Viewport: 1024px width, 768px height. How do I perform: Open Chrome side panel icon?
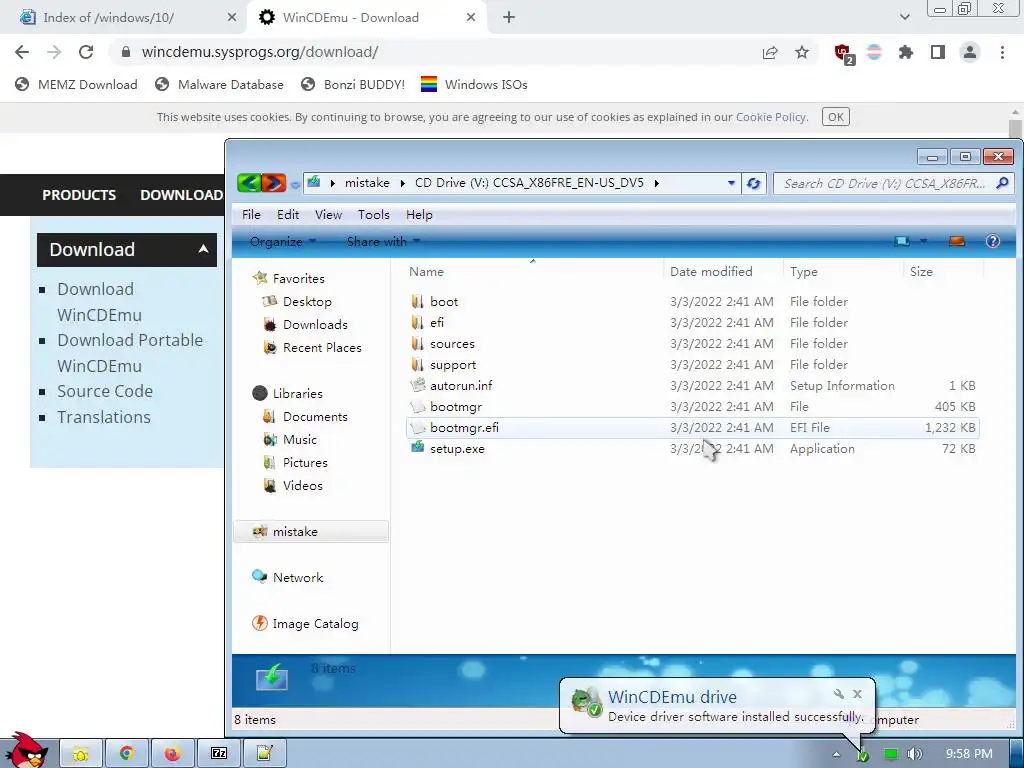coord(938,52)
